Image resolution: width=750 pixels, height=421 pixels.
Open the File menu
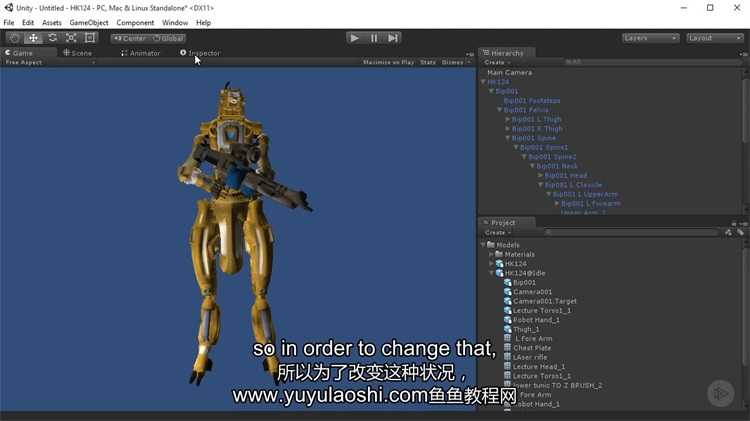[9, 22]
